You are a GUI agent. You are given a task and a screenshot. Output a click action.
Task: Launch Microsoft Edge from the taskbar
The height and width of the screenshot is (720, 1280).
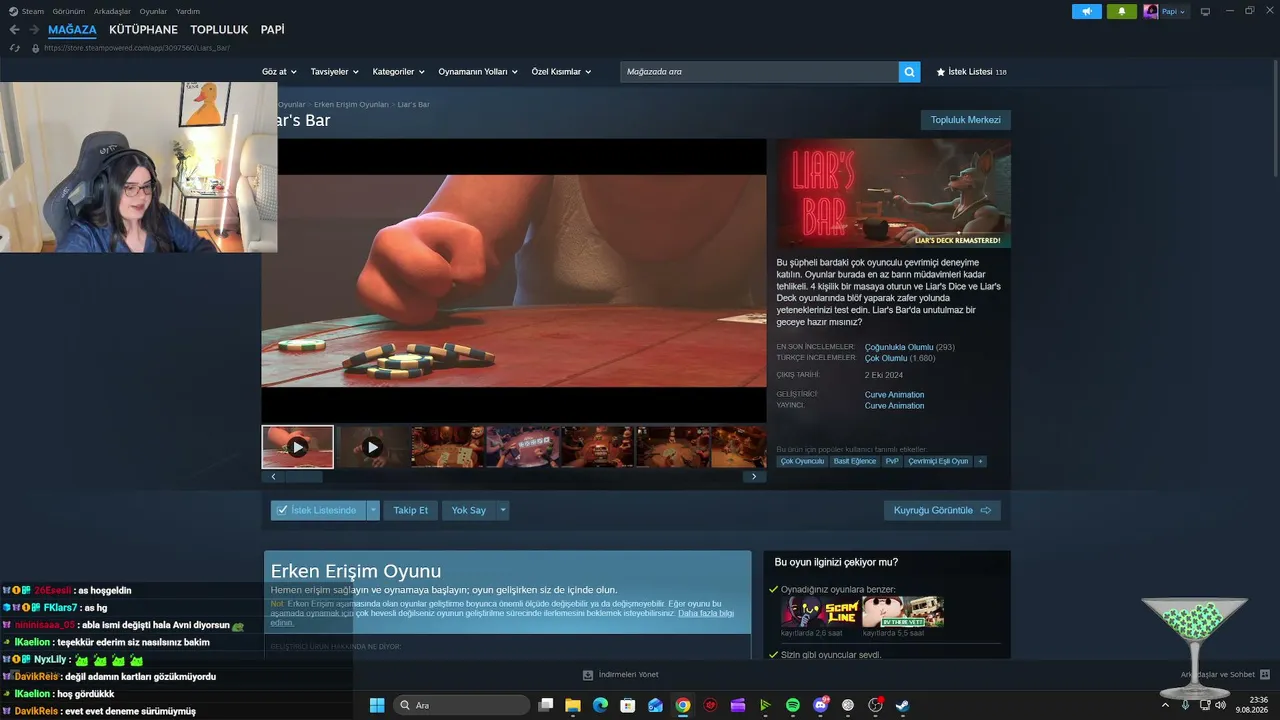[600, 705]
